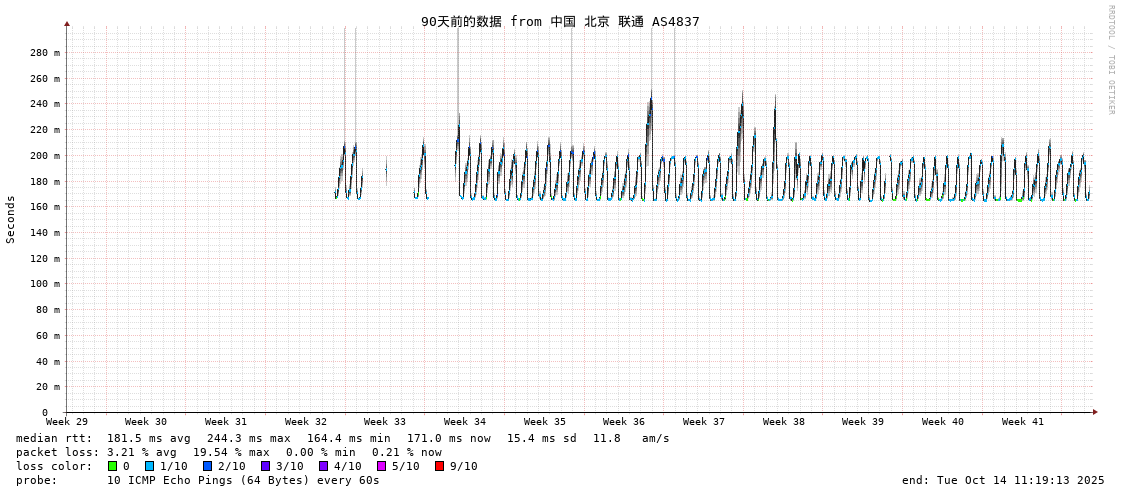Click the 160 m y-axis label
Viewport: 1121px width, 494px height.
(44, 207)
